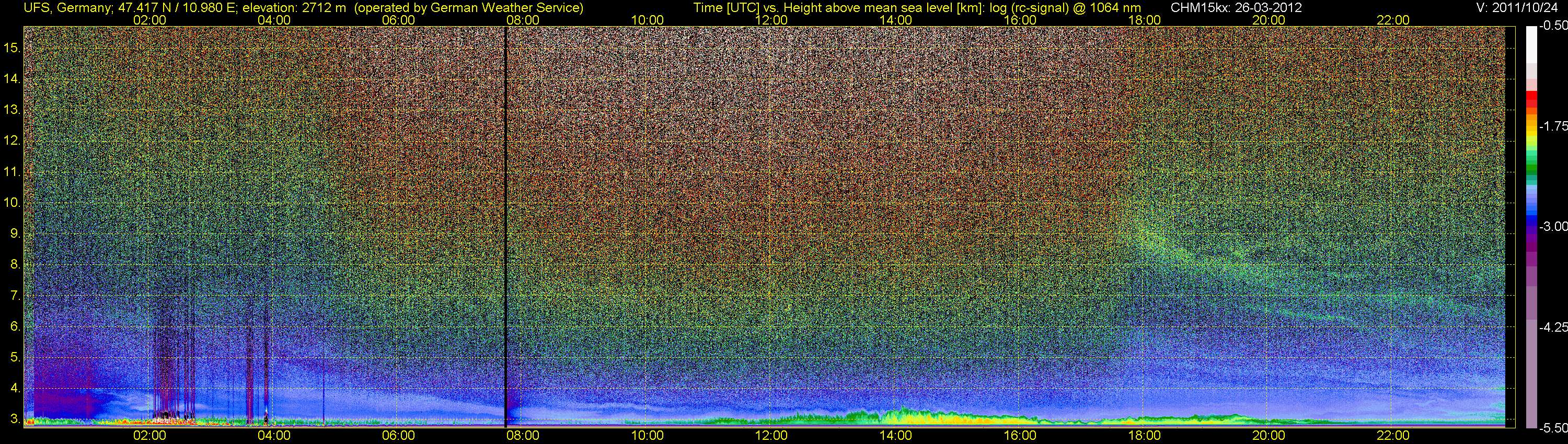Viewport: 1568px width, 444px height.
Task: Click the "11." km height axis label
Action: point(12,171)
